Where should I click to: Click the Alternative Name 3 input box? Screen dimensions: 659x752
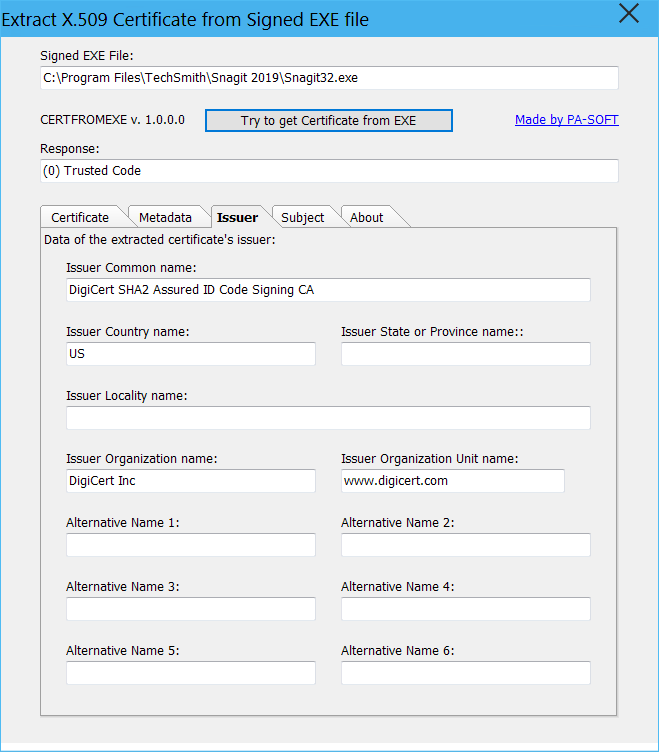pos(190,609)
